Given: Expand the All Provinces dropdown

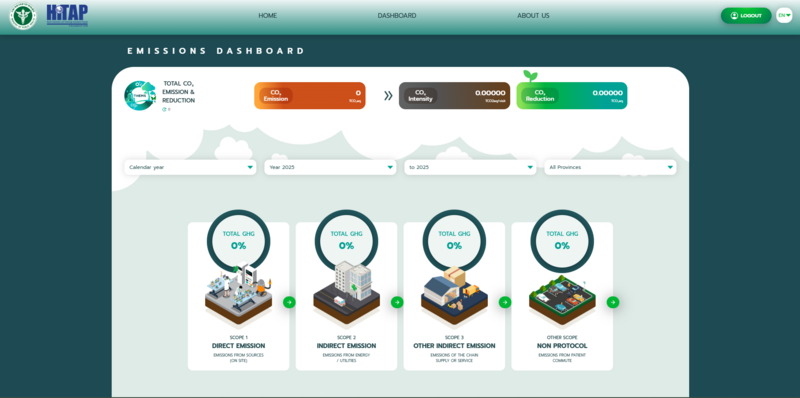Looking at the screenshot, I should click(x=610, y=167).
